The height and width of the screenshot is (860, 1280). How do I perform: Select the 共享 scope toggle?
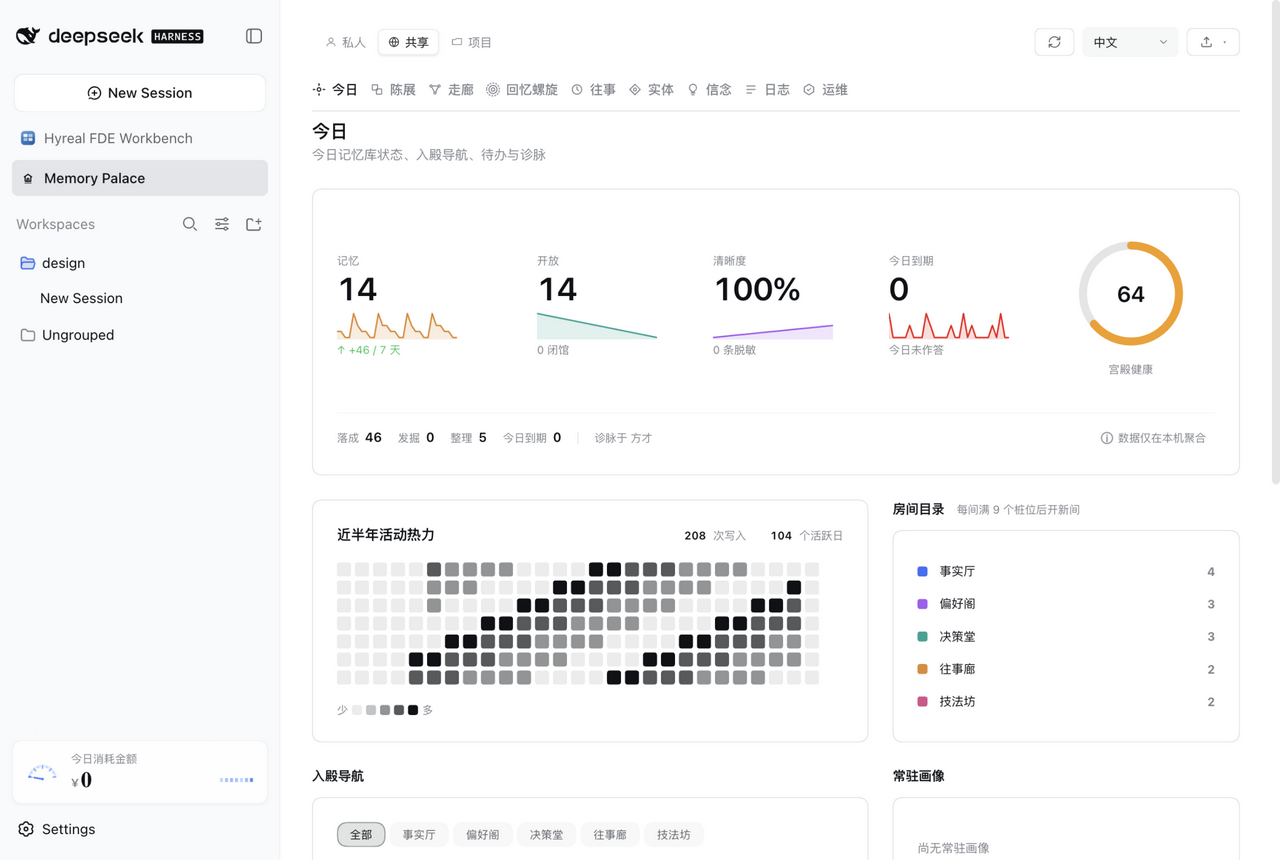coord(408,42)
